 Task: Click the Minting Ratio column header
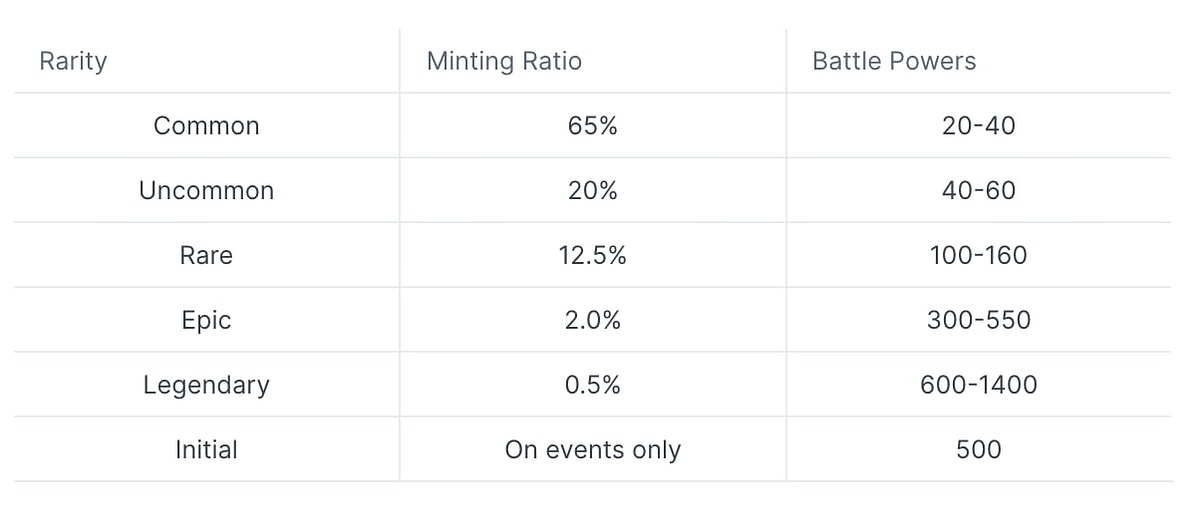[x=504, y=61]
